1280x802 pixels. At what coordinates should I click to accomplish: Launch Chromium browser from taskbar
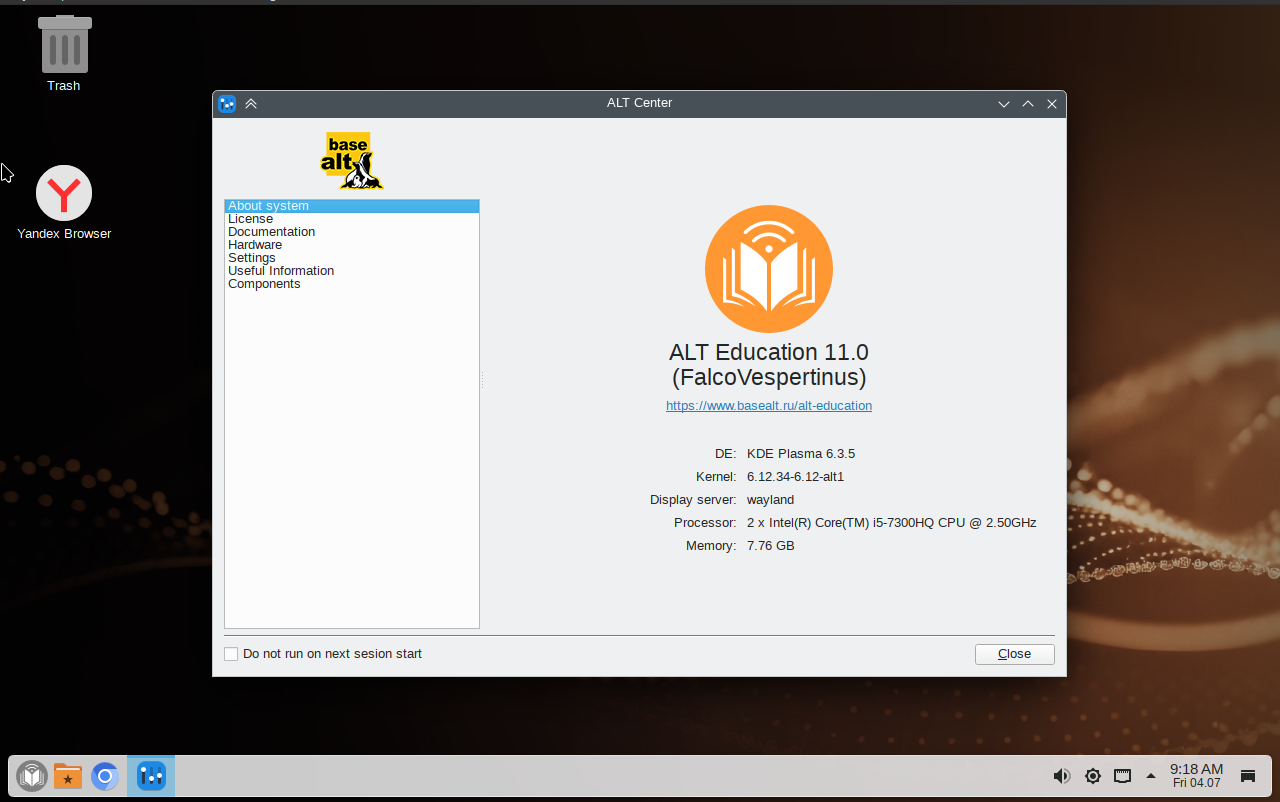[105, 776]
